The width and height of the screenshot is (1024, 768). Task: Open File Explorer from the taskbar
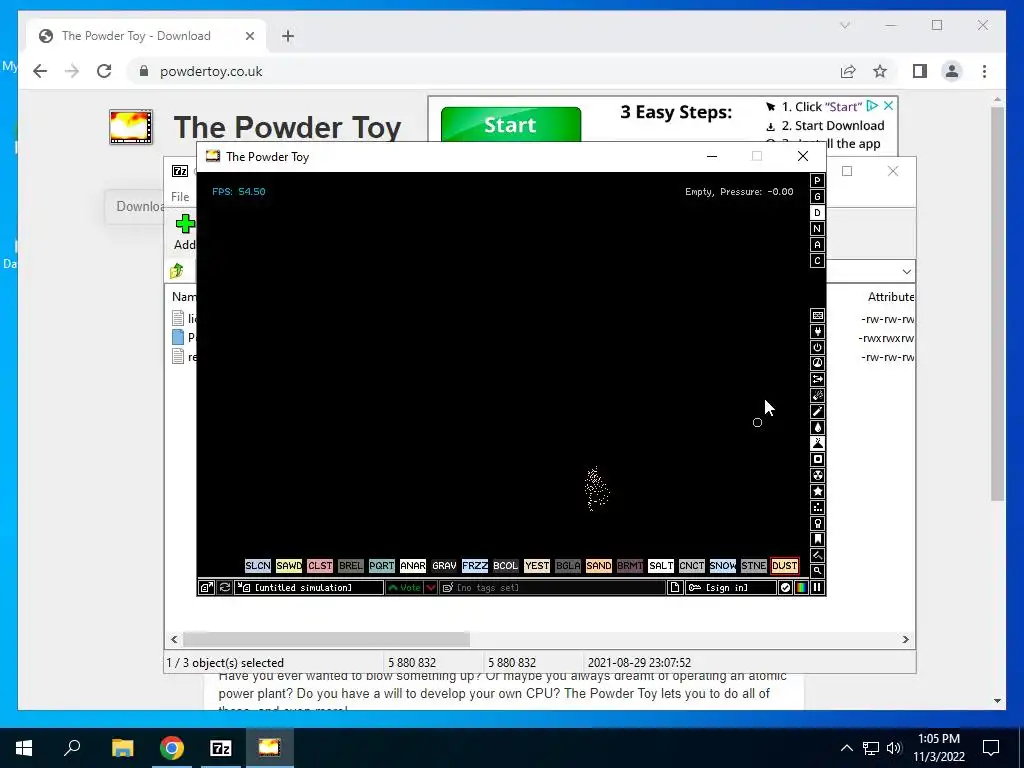coord(122,748)
